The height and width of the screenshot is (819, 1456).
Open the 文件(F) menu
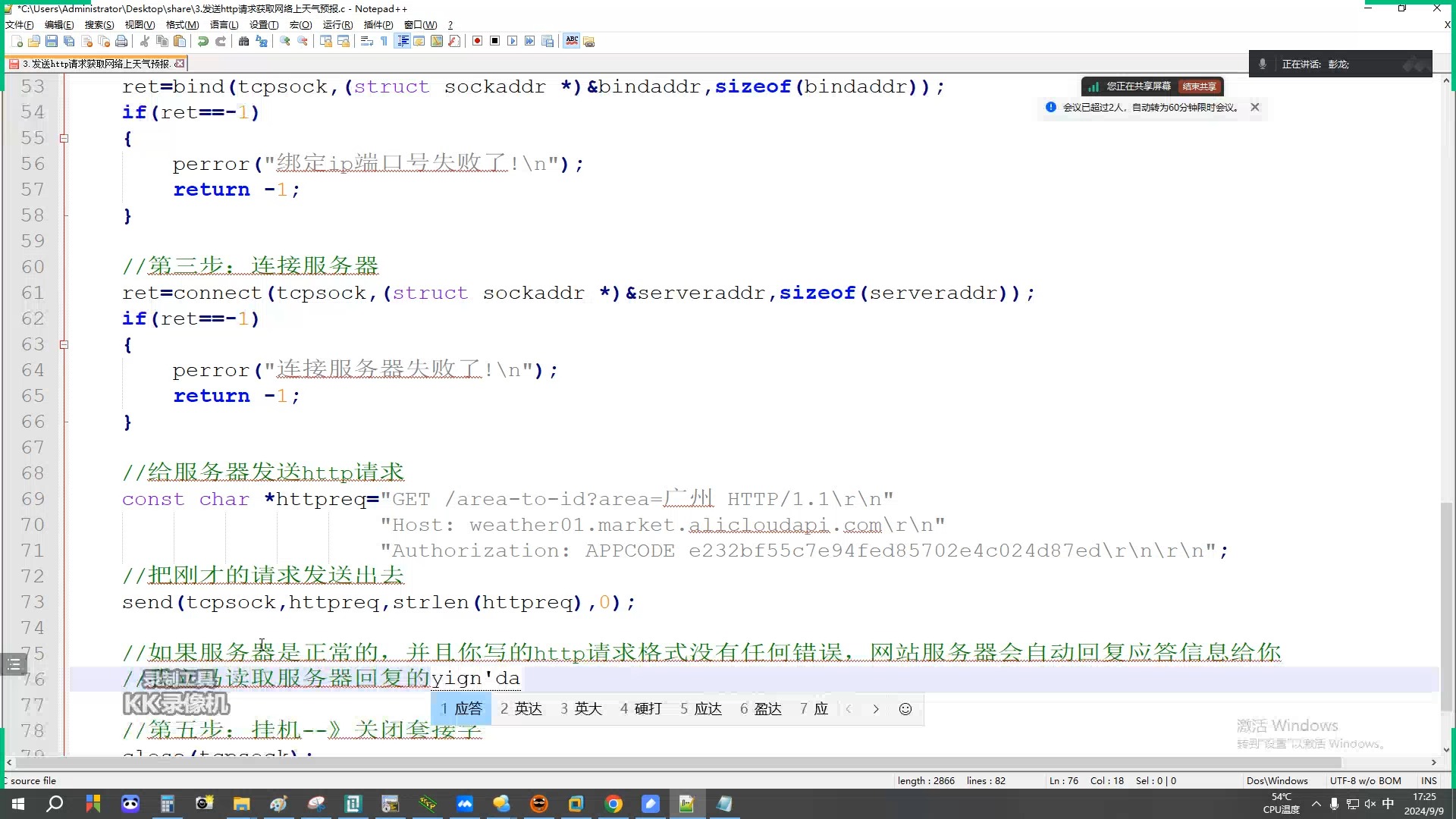pos(19,24)
